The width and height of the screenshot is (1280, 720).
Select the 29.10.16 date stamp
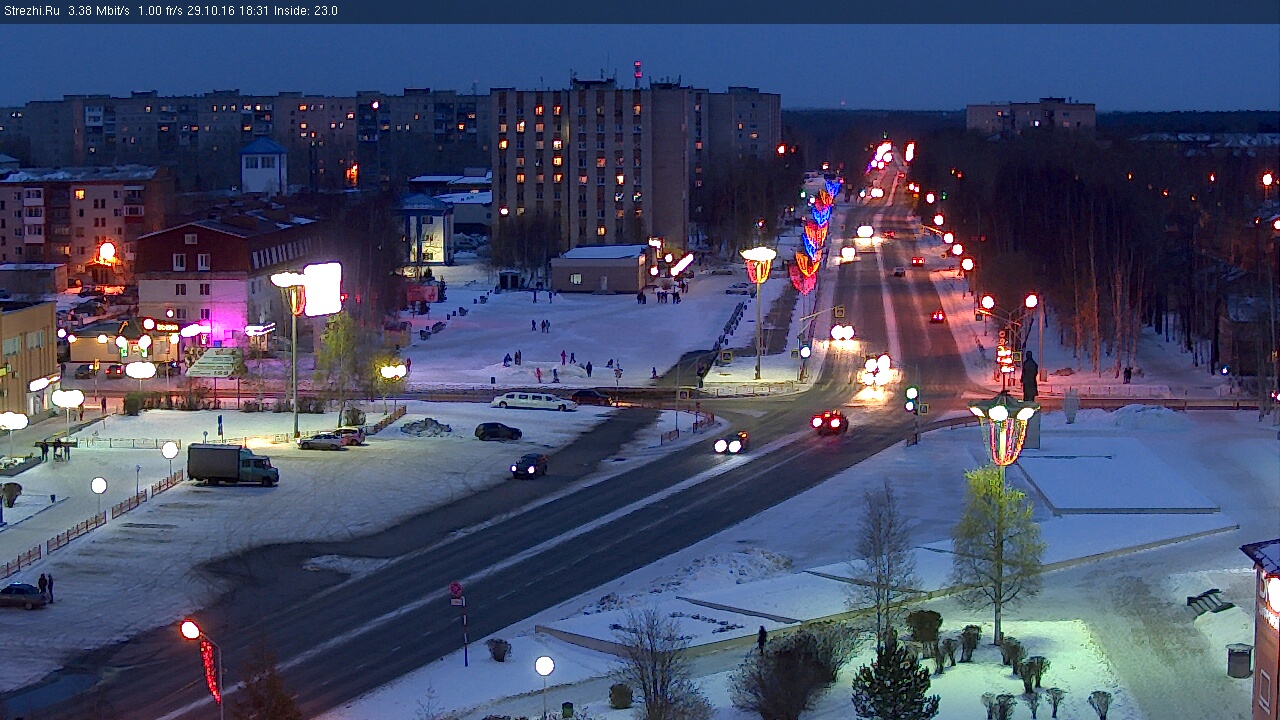pyautogui.click(x=211, y=11)
